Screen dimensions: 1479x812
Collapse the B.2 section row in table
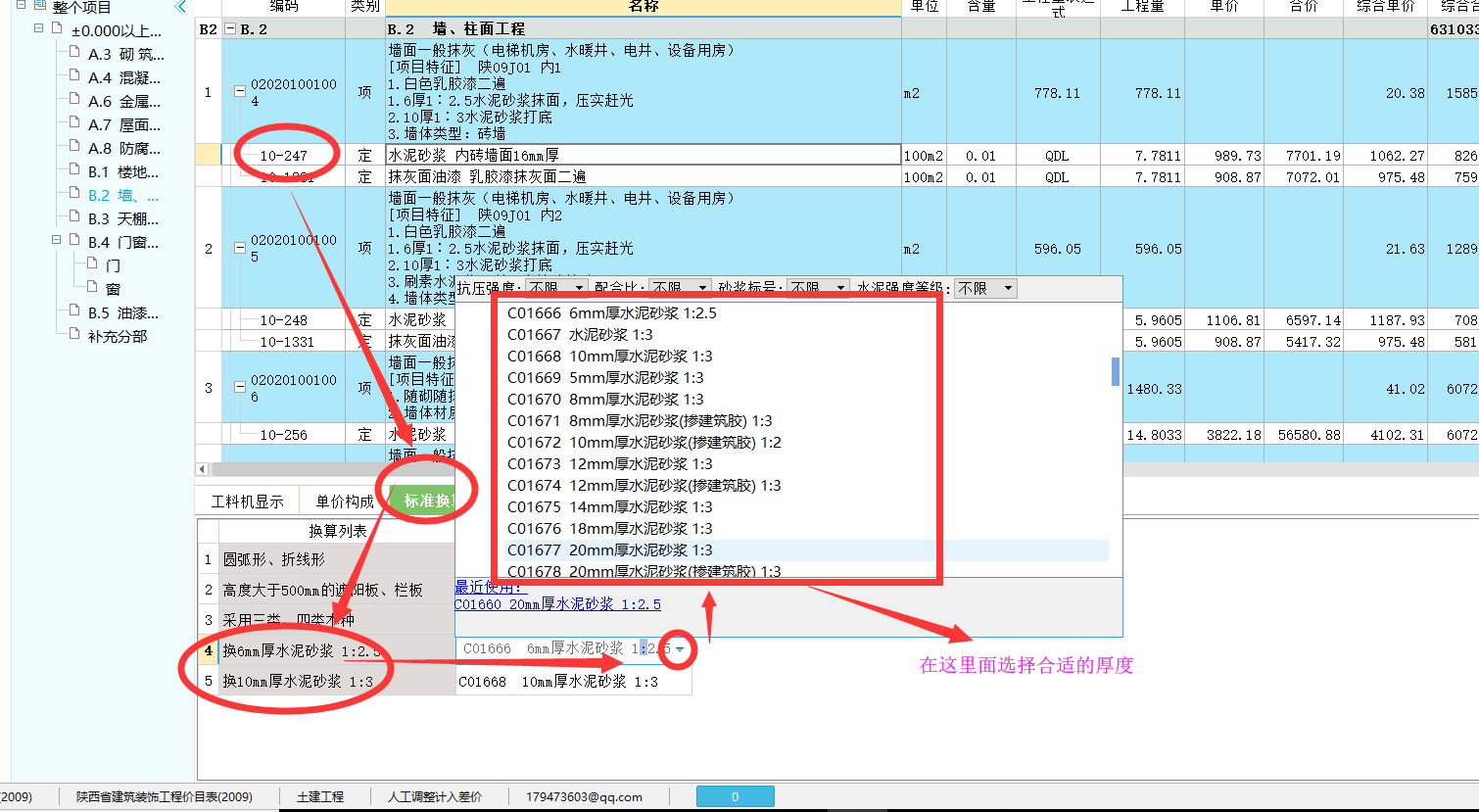tap(230, 29)
